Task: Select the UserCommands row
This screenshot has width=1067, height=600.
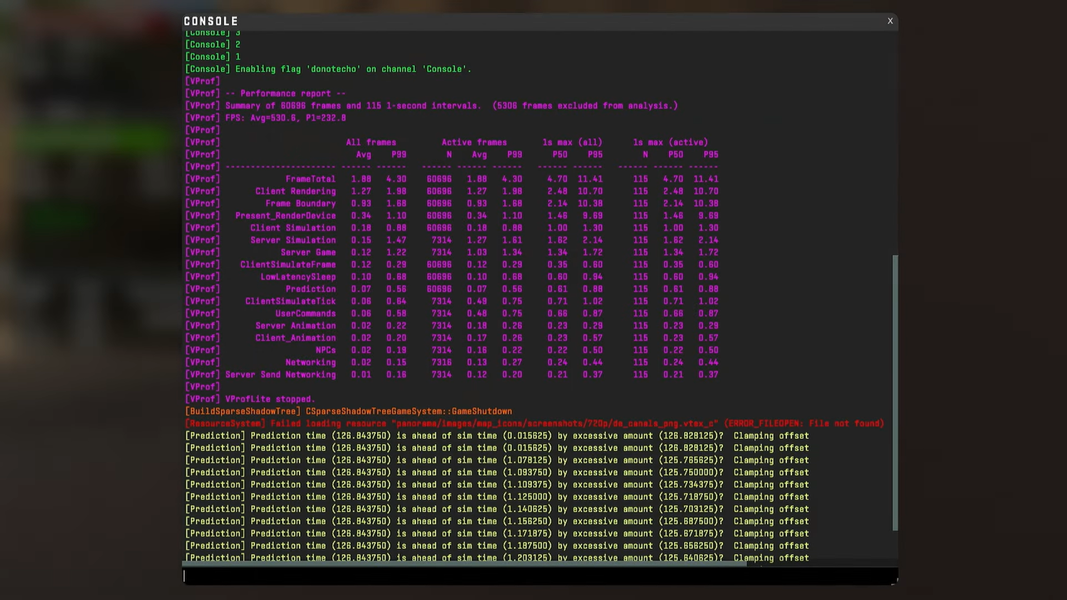Action: 305,313
